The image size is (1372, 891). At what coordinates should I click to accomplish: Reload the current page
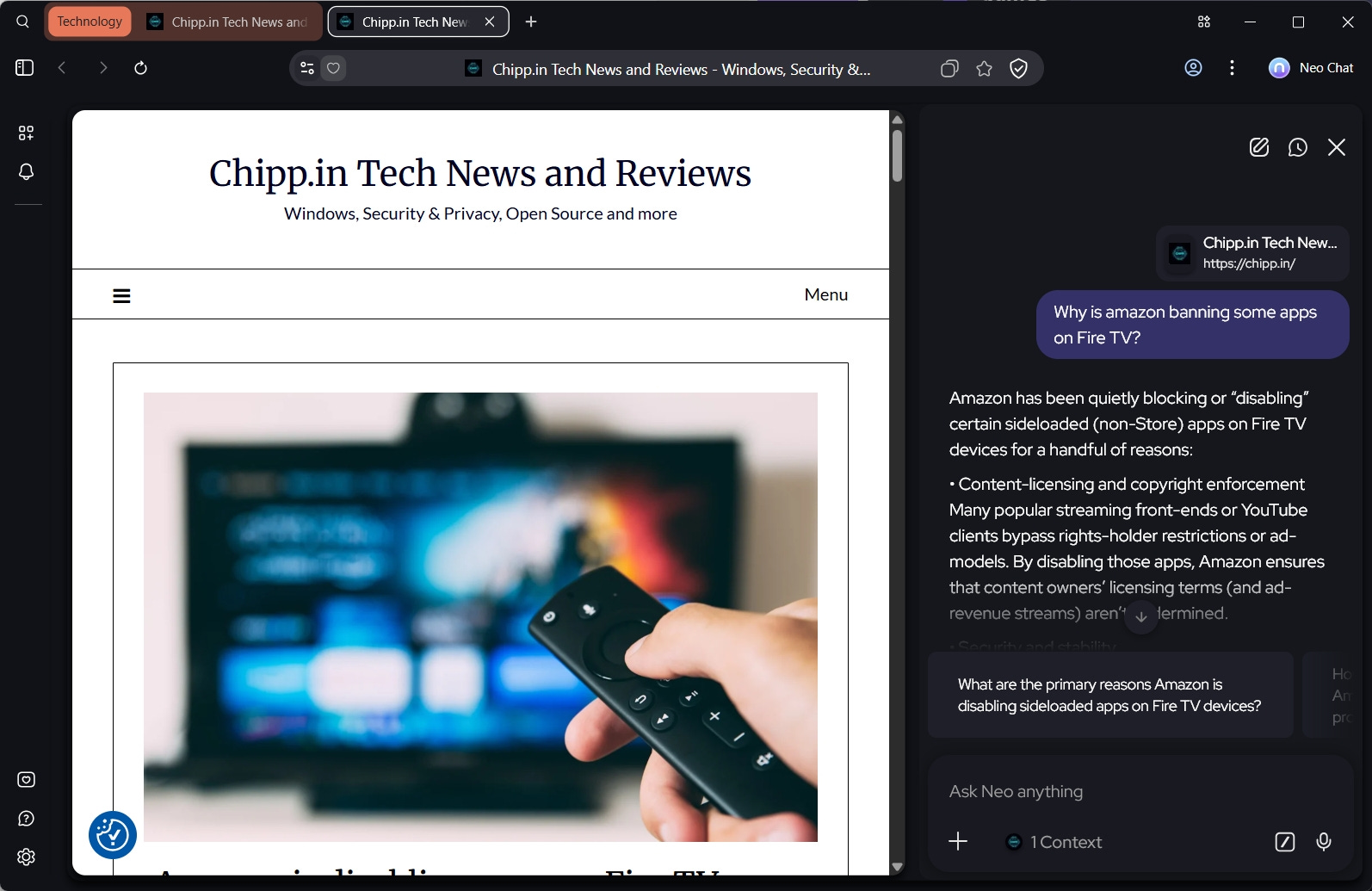pos(141,68)
